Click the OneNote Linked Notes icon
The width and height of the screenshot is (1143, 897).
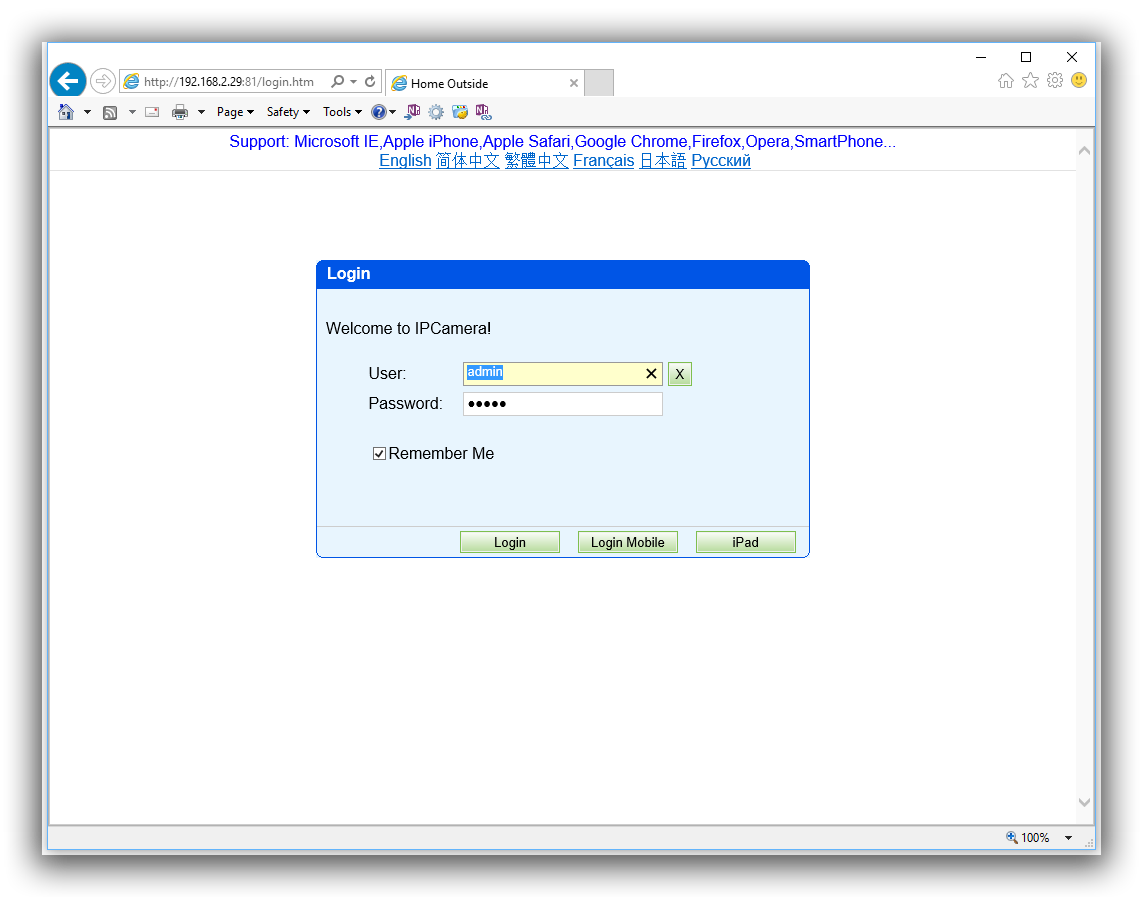pos(483,112)
